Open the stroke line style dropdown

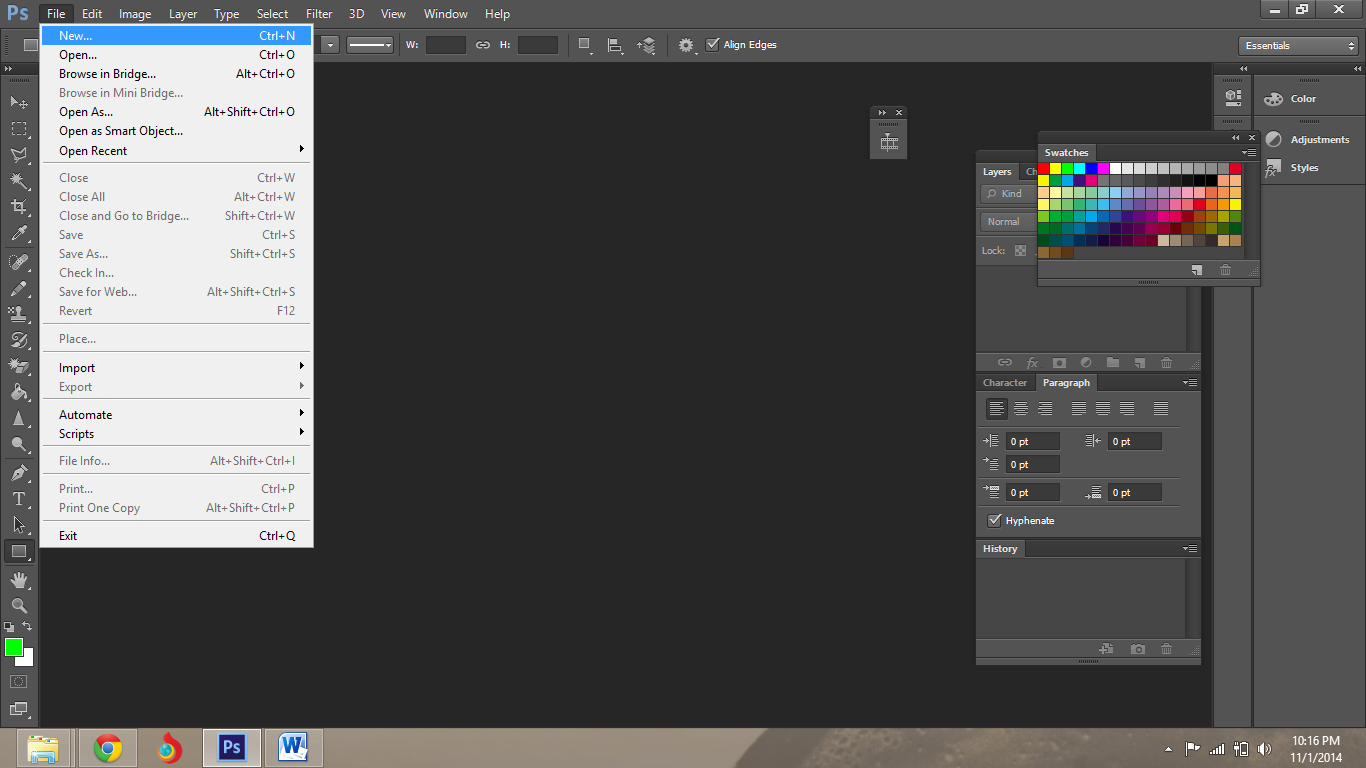(x=371, y=45)
